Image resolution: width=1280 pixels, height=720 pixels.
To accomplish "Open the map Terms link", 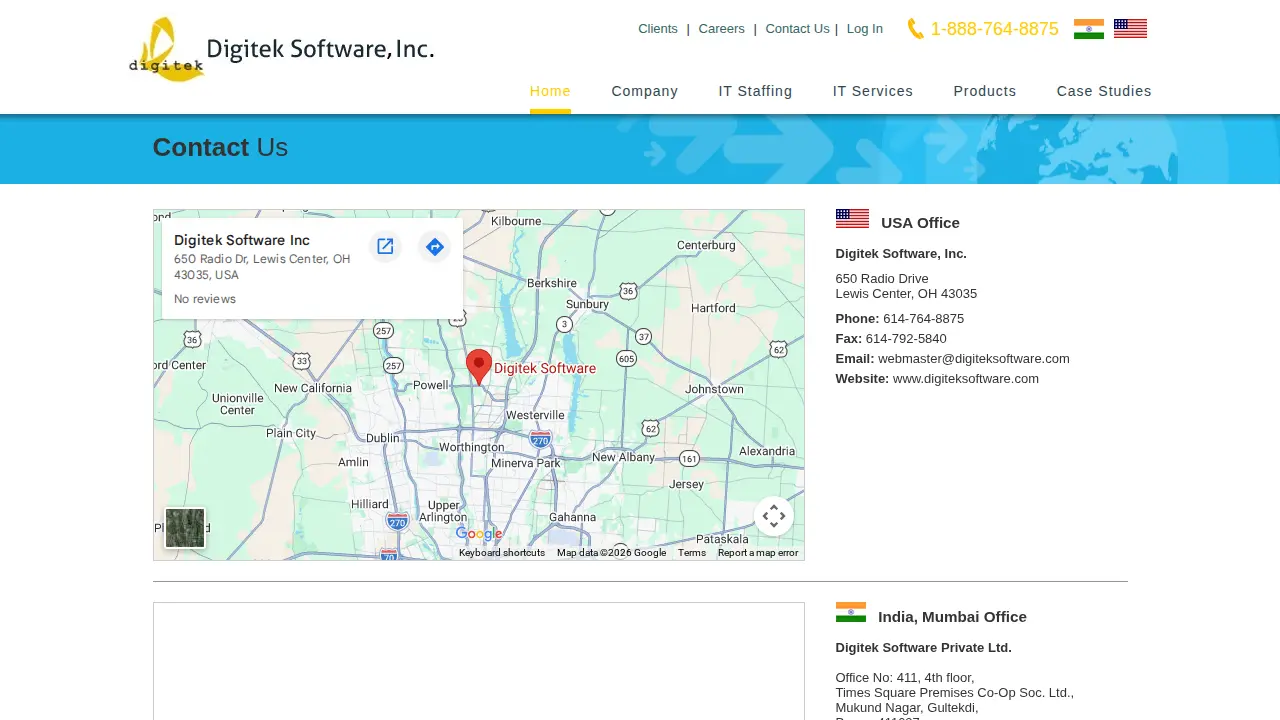I will tap(692, 553).
